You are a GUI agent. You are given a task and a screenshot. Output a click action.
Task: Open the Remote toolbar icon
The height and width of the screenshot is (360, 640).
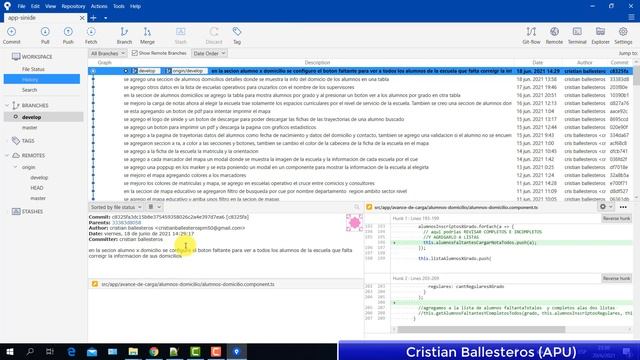click(x=554, y=36)
